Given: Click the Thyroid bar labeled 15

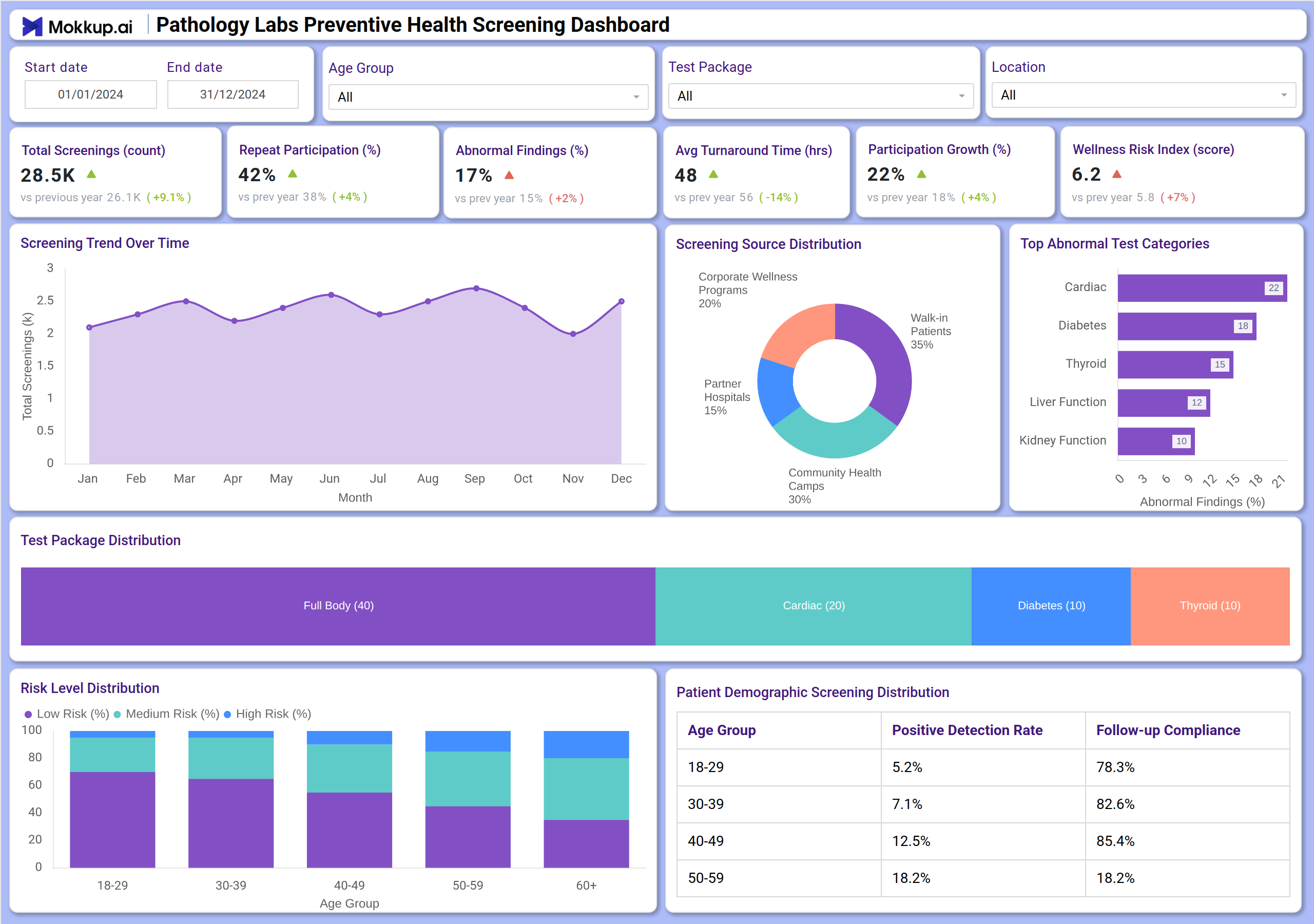Looking at the screenshot, I should pyautogui.click(x=1175, y=364).
